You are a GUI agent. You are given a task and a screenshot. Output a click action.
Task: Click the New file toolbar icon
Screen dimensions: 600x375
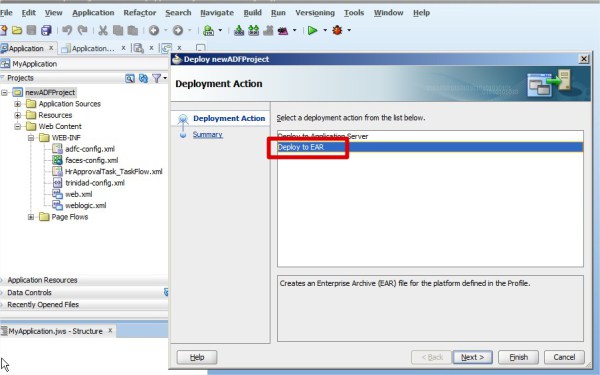[3, 30]
